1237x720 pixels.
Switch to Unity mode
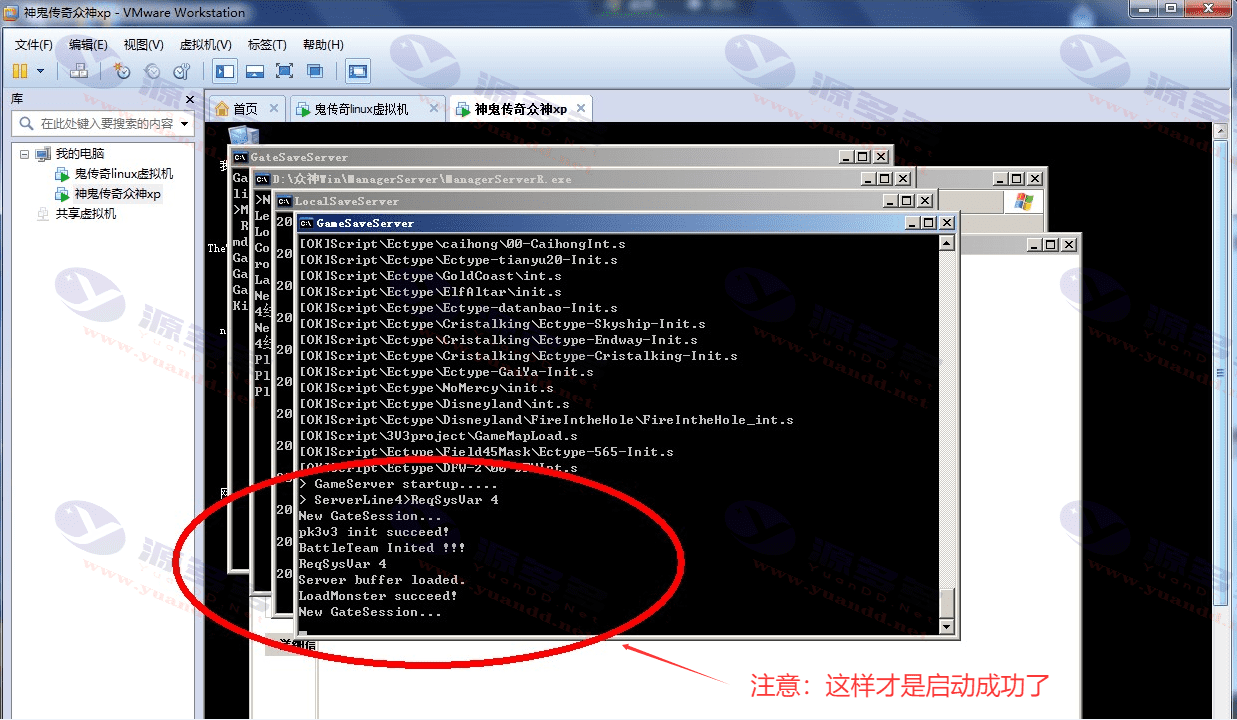coord(315,71)
